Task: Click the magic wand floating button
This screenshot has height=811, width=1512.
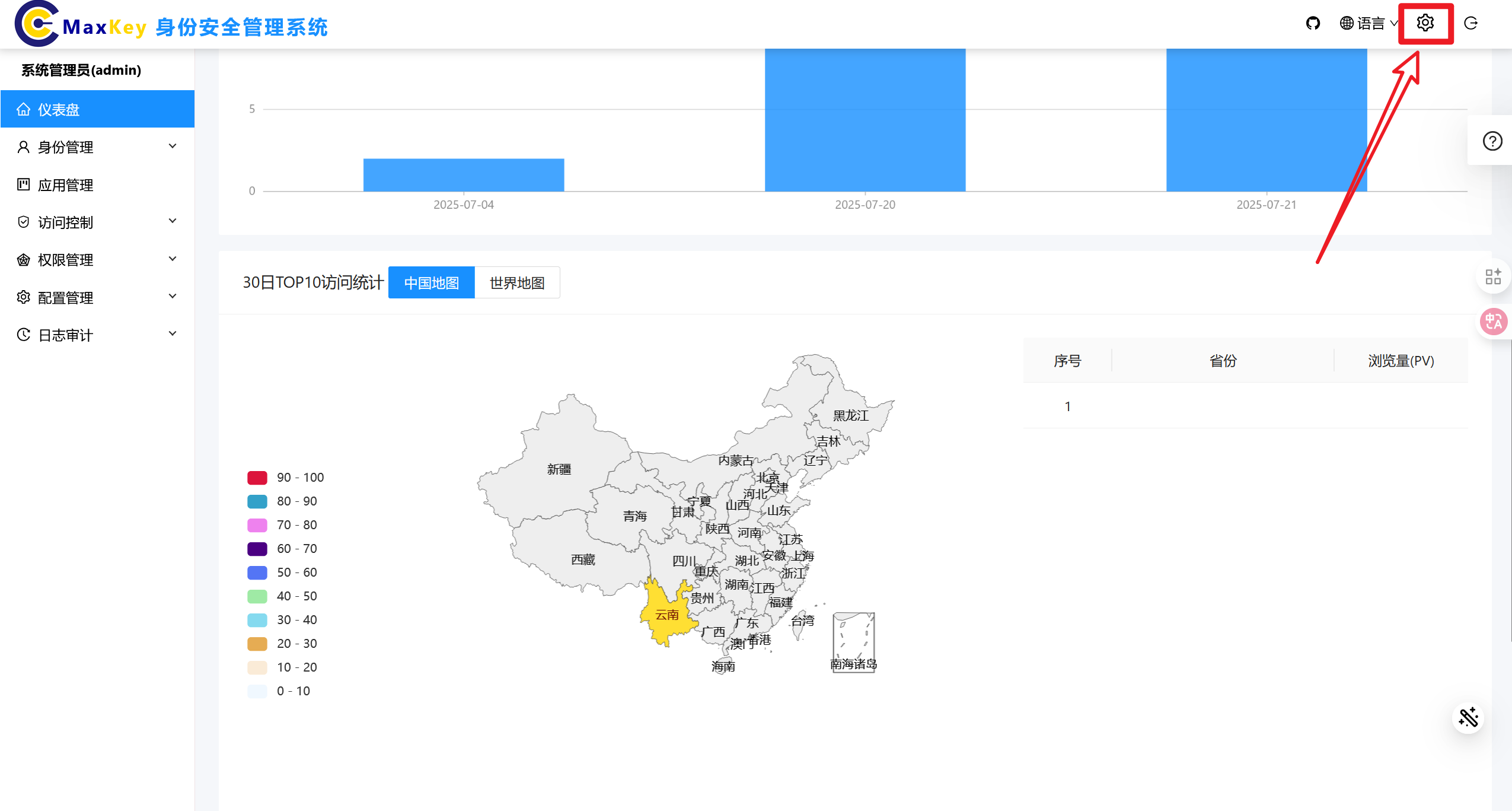Action: [1468, 718]
